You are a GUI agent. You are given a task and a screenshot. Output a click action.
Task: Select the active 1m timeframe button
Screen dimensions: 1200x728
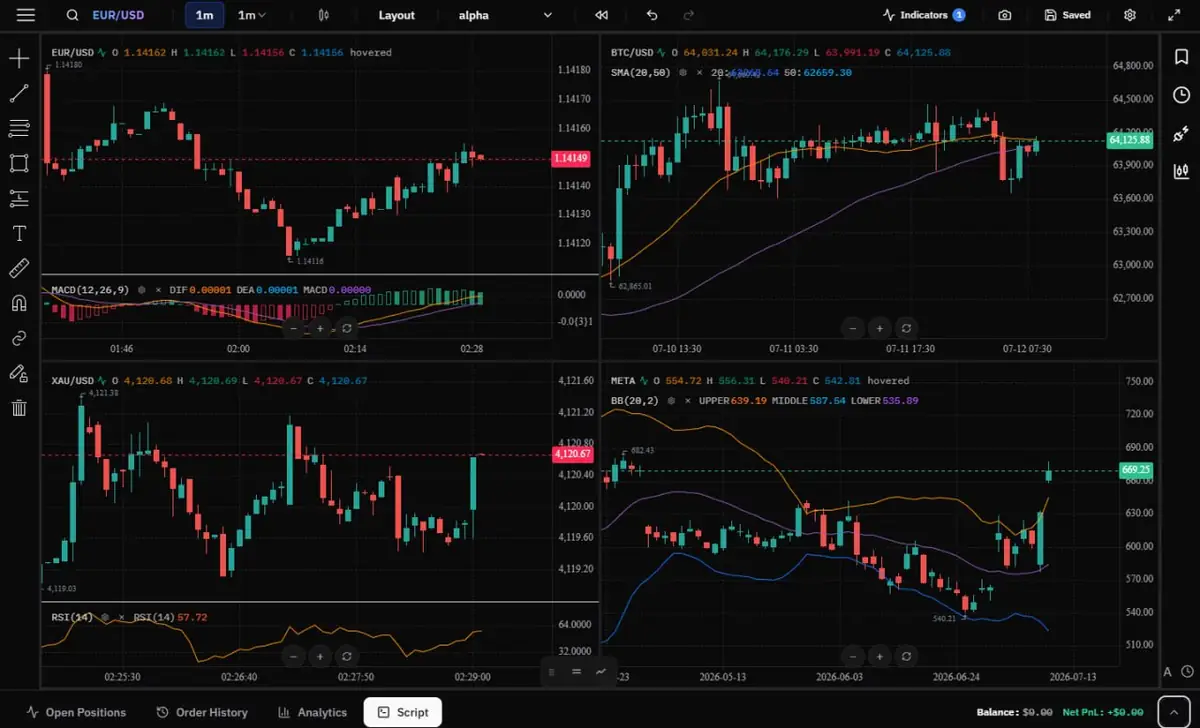[204, 15]
